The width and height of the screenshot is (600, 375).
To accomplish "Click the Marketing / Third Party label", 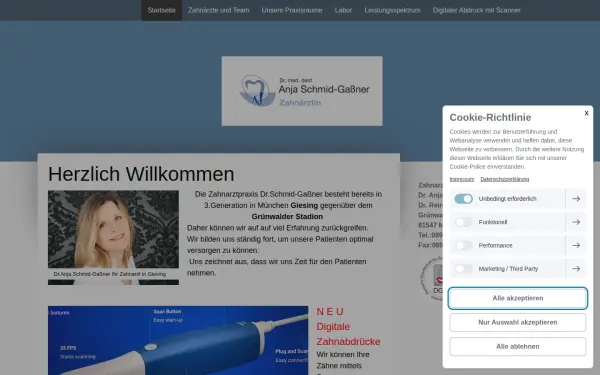I will (508, 269).
